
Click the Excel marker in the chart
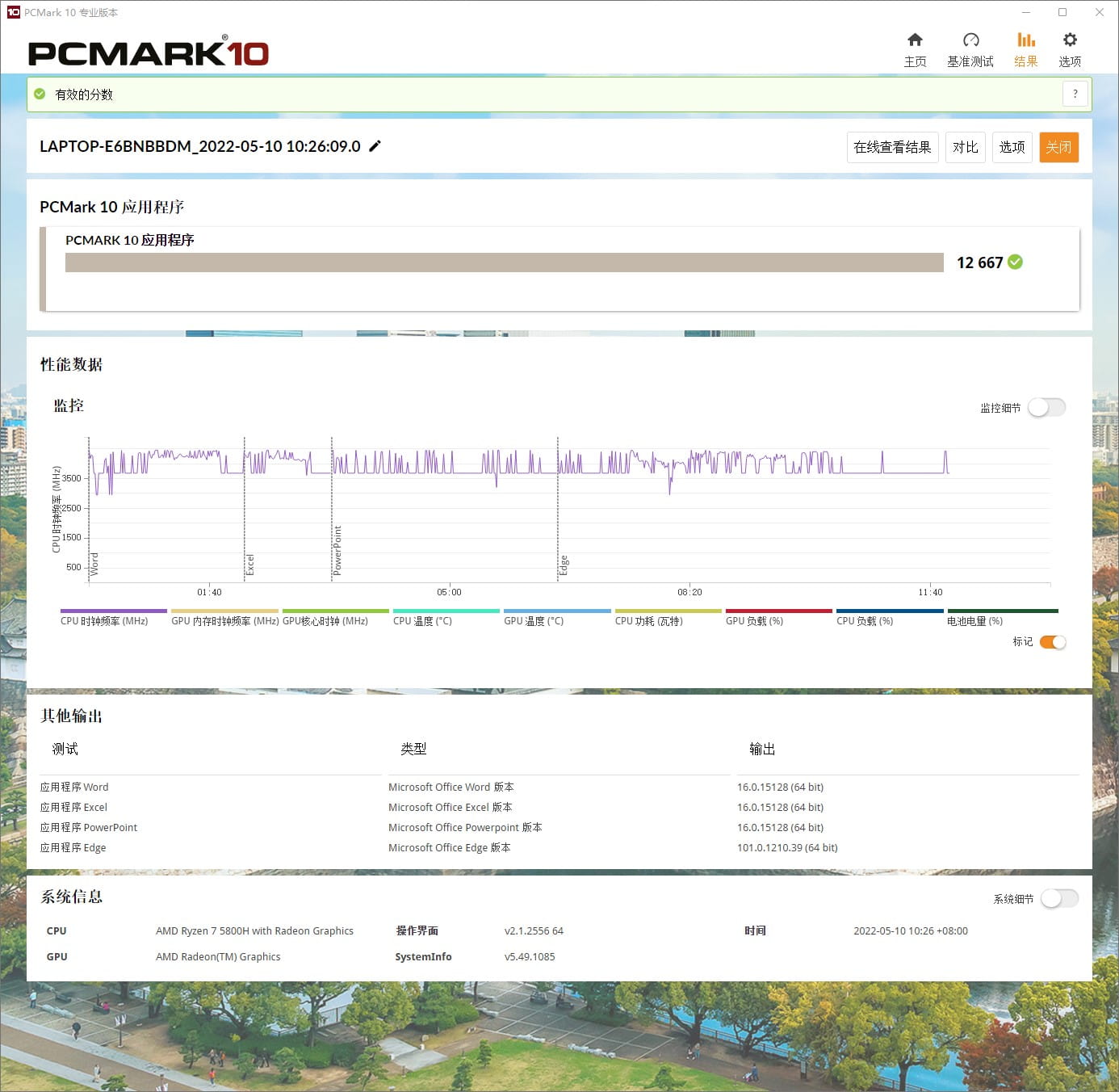[x=250, y=565]
